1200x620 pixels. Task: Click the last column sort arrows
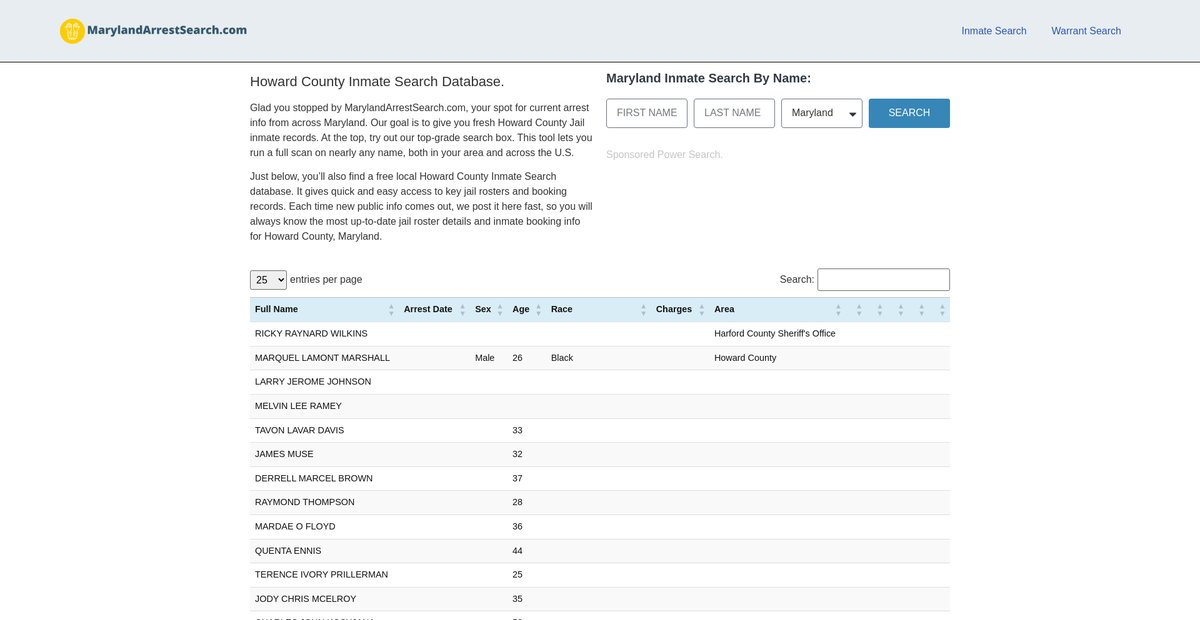tap(942, 310)
